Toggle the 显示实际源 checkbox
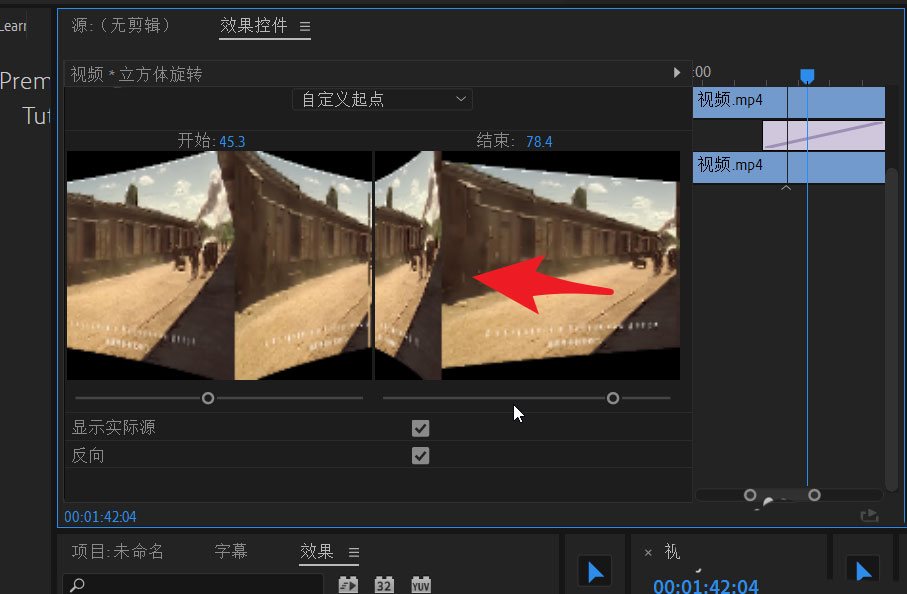The width and height of the screenshot is (907, 594). (420, 428)
